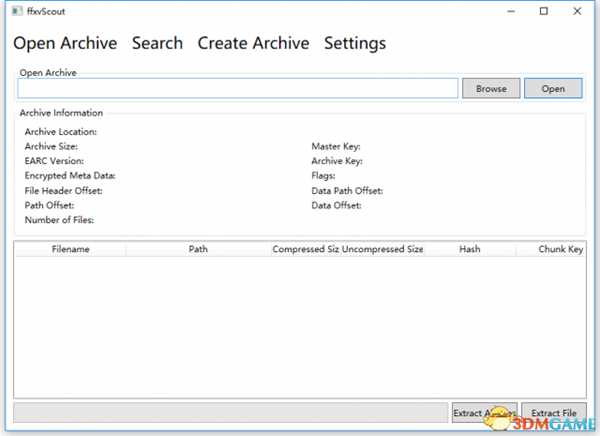Sort by the Hash column header
This screenshot has width=600, height=436.
[x=469, y=249]
